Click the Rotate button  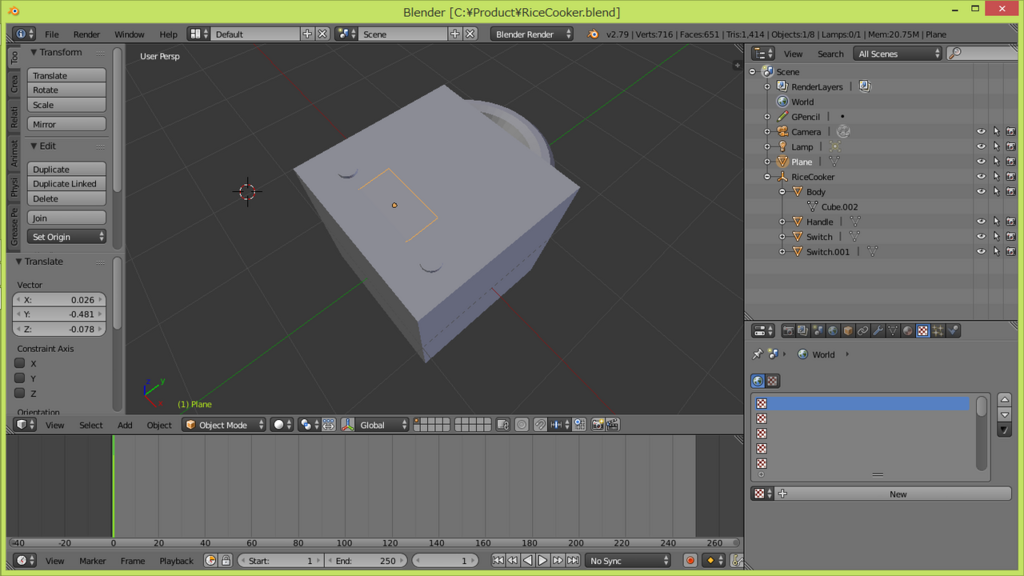pos(67,90)
